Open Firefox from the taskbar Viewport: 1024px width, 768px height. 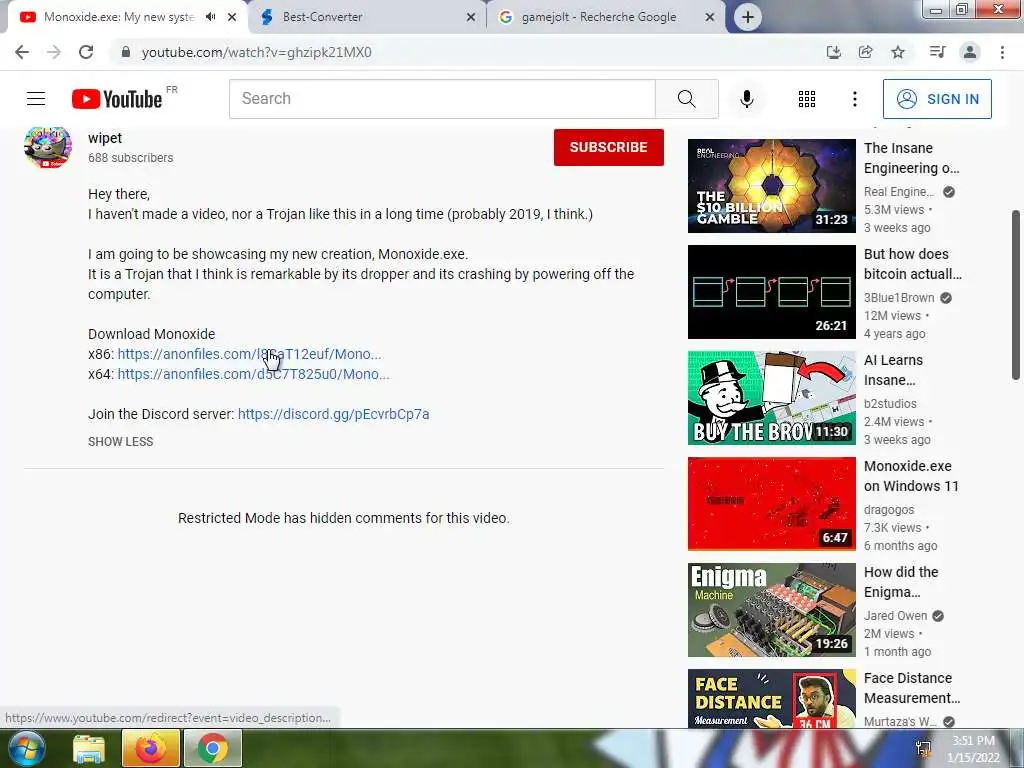point(151,748)
